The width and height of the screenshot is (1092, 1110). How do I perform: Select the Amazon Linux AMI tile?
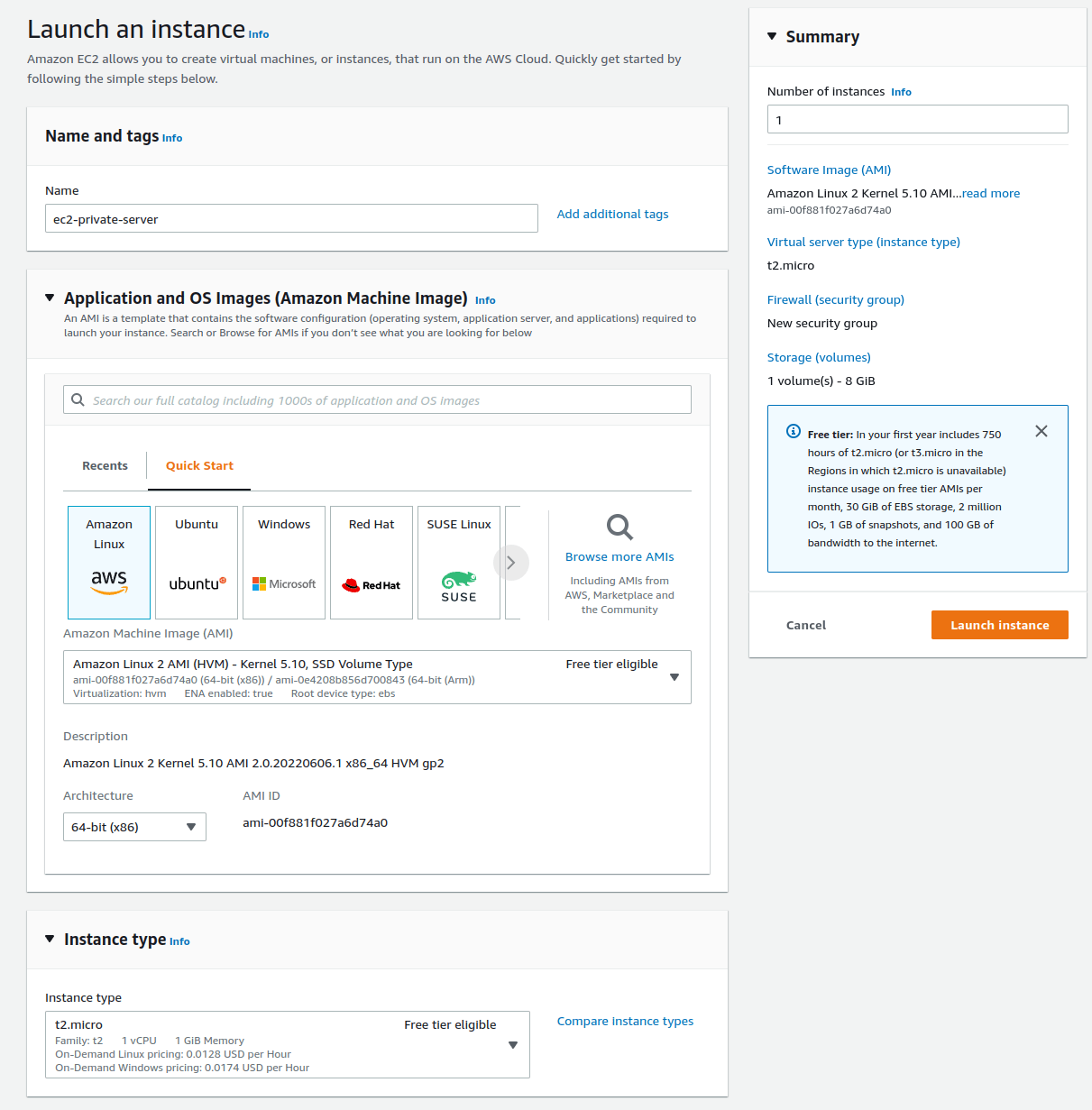coord(109,562)
